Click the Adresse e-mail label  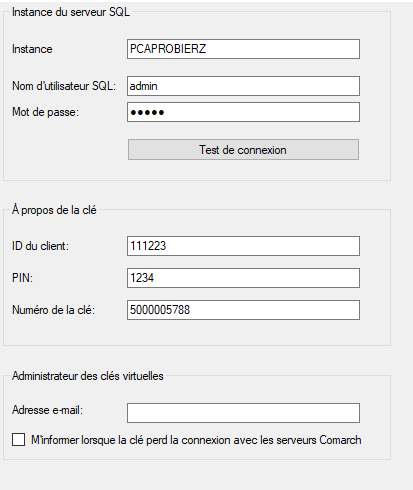[47, 410]
